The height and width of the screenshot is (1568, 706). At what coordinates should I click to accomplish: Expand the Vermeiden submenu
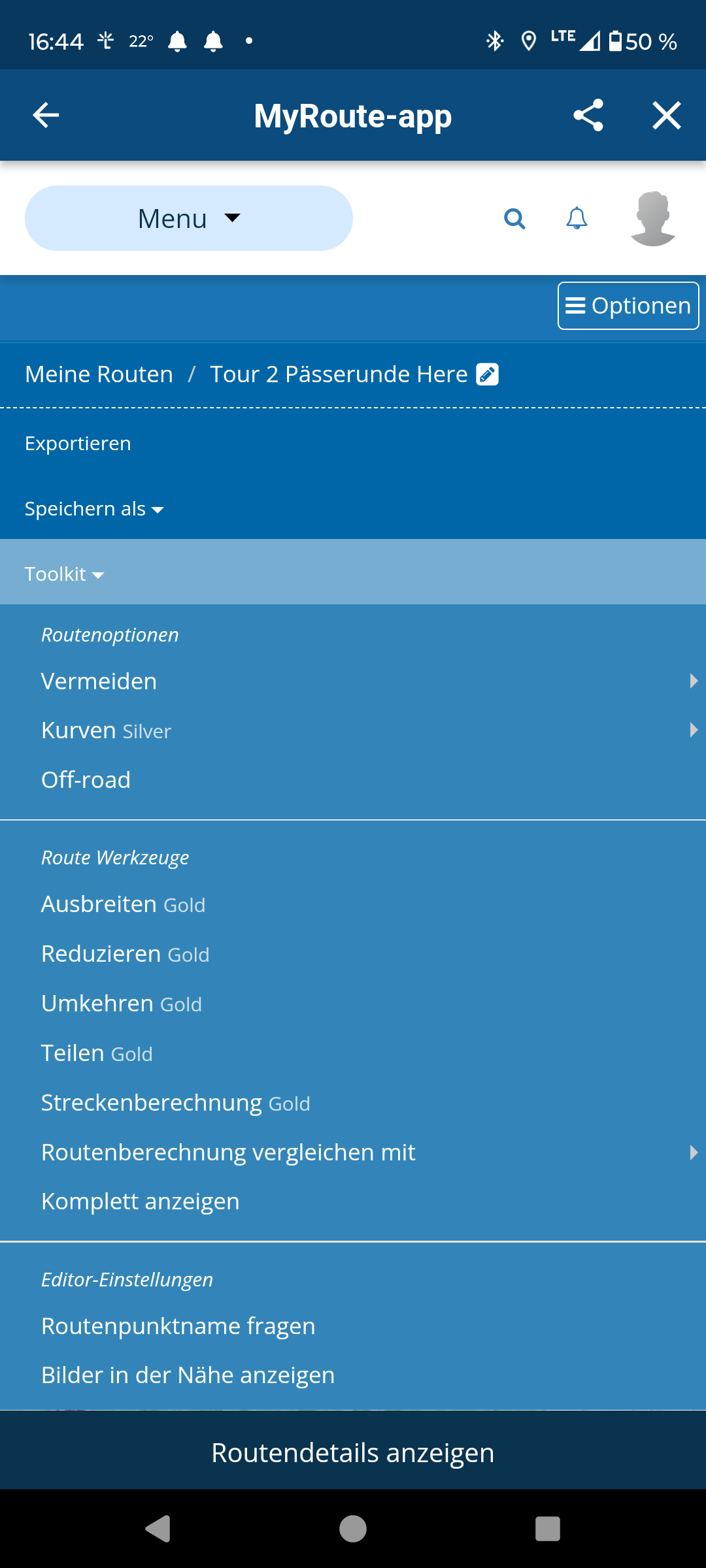tap(353, 681)
